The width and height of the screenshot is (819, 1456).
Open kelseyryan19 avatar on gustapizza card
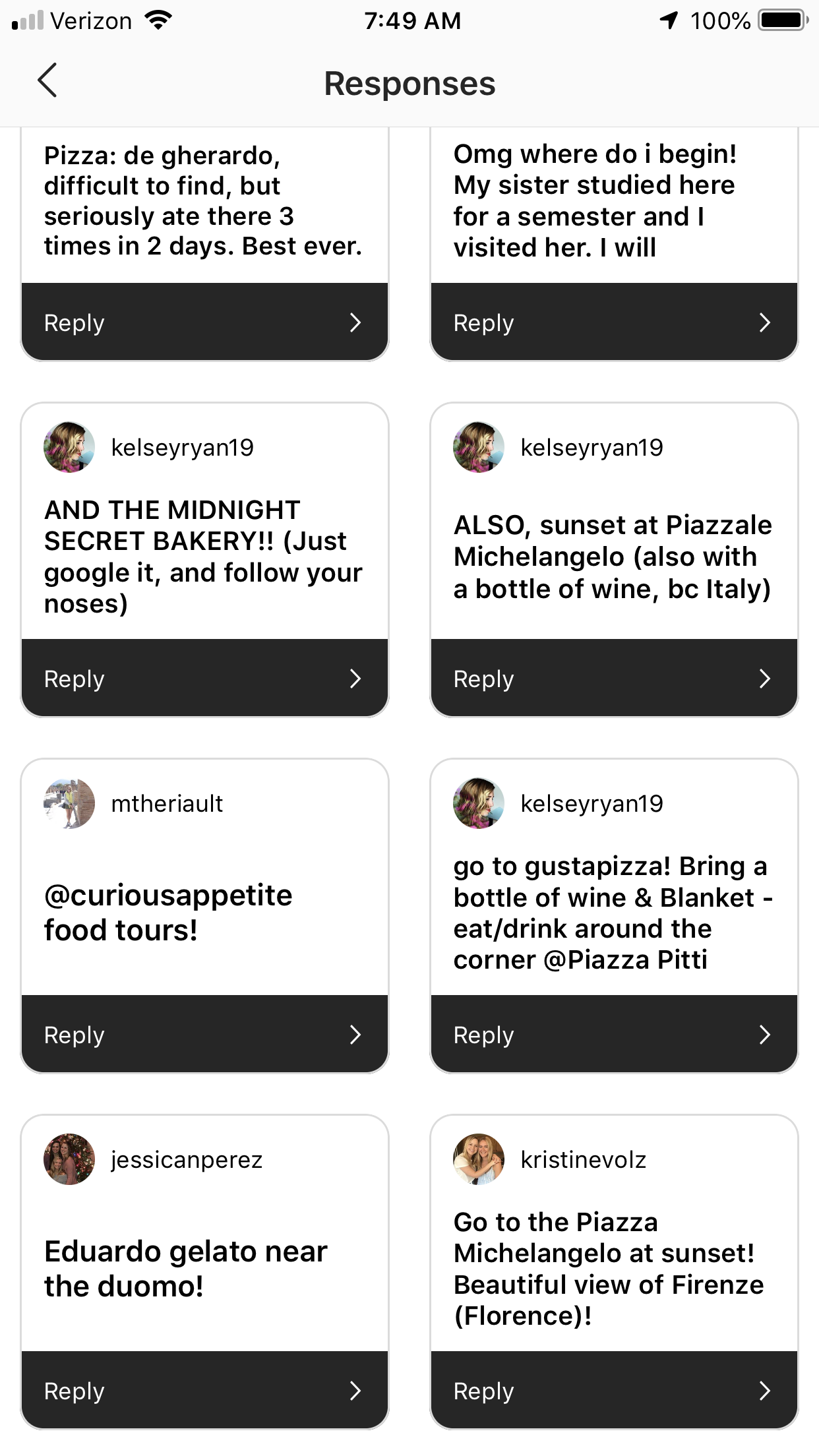[479, 803]
